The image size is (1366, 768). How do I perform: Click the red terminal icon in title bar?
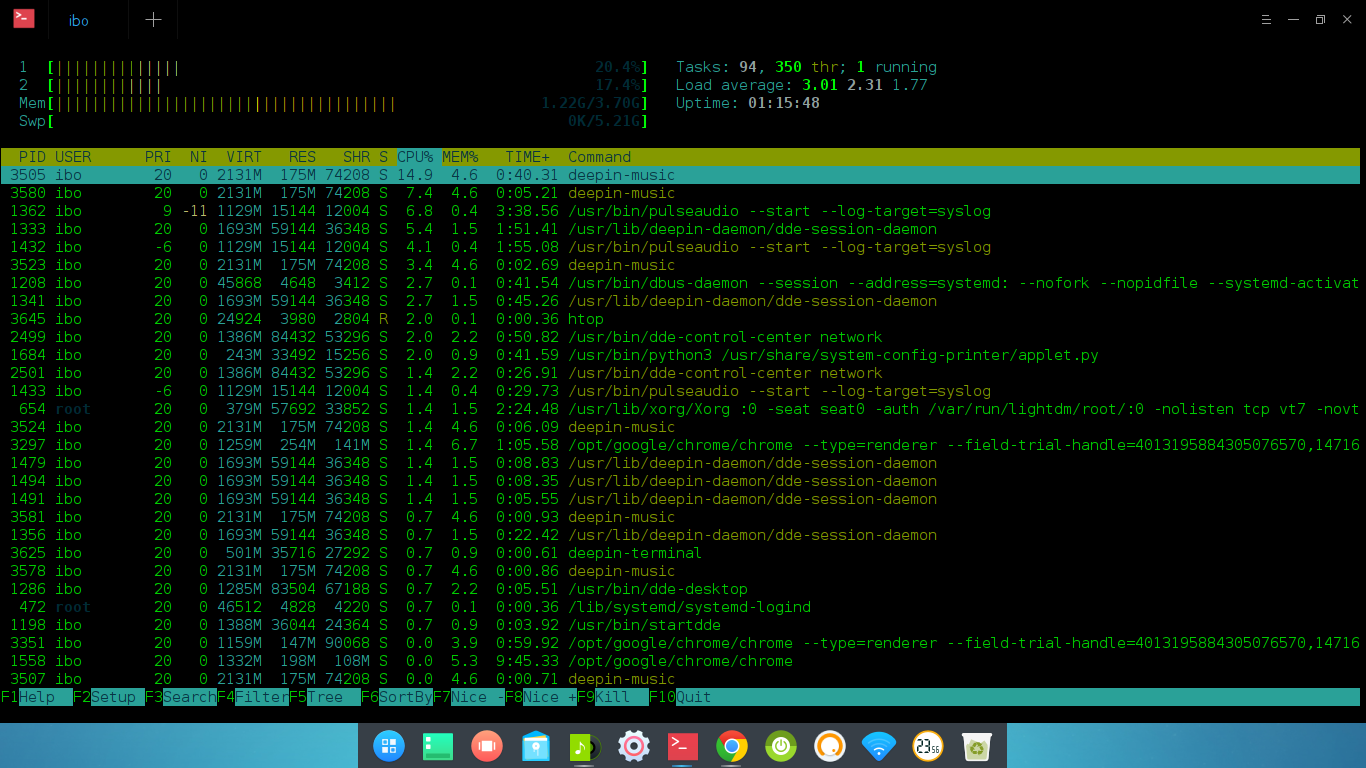(x=23, y=19)
